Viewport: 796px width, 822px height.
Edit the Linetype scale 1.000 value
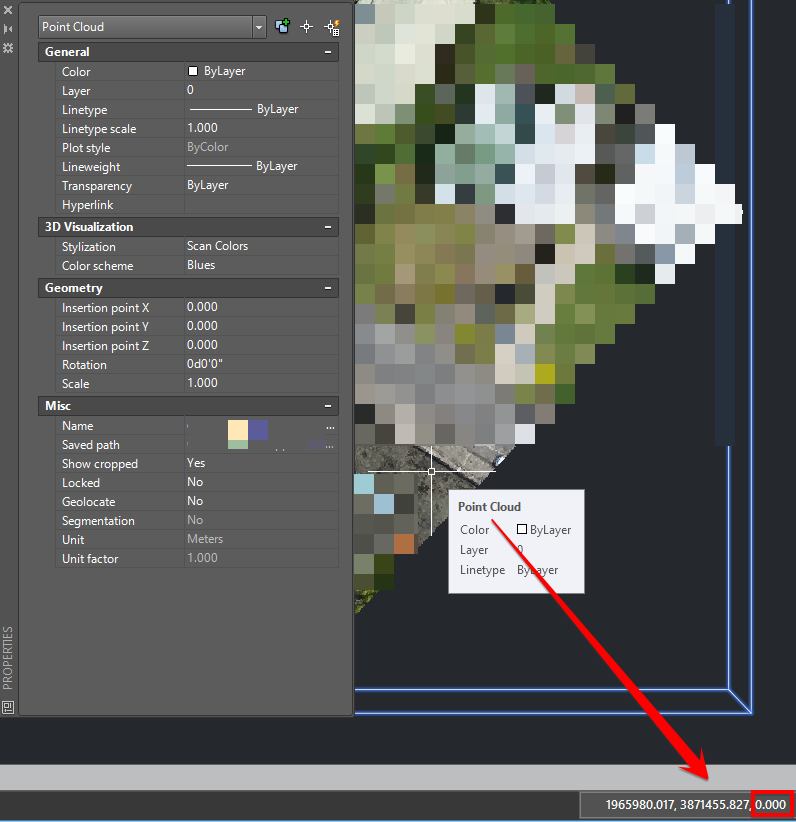(x=261, y=128)
